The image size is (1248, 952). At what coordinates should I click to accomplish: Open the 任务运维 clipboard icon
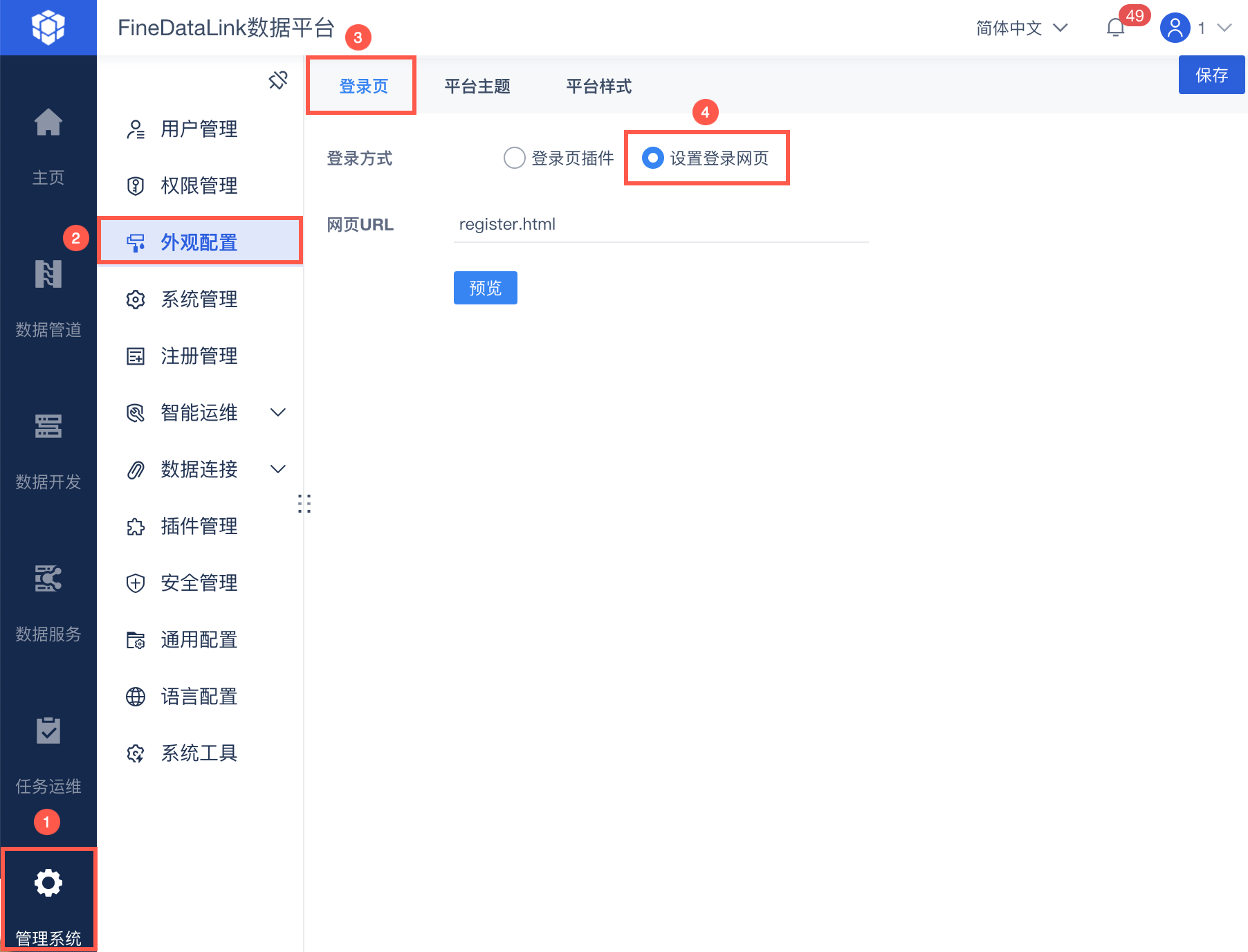pyautogui.click(x=48, y=731)
